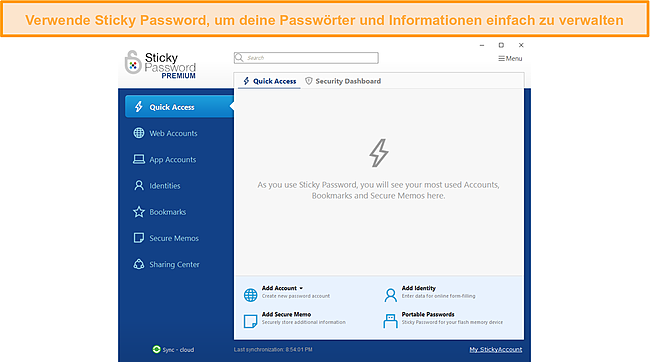Click the Add Secure Memo note icon
The height and width of the screenshot is (362, 650).
250,321
